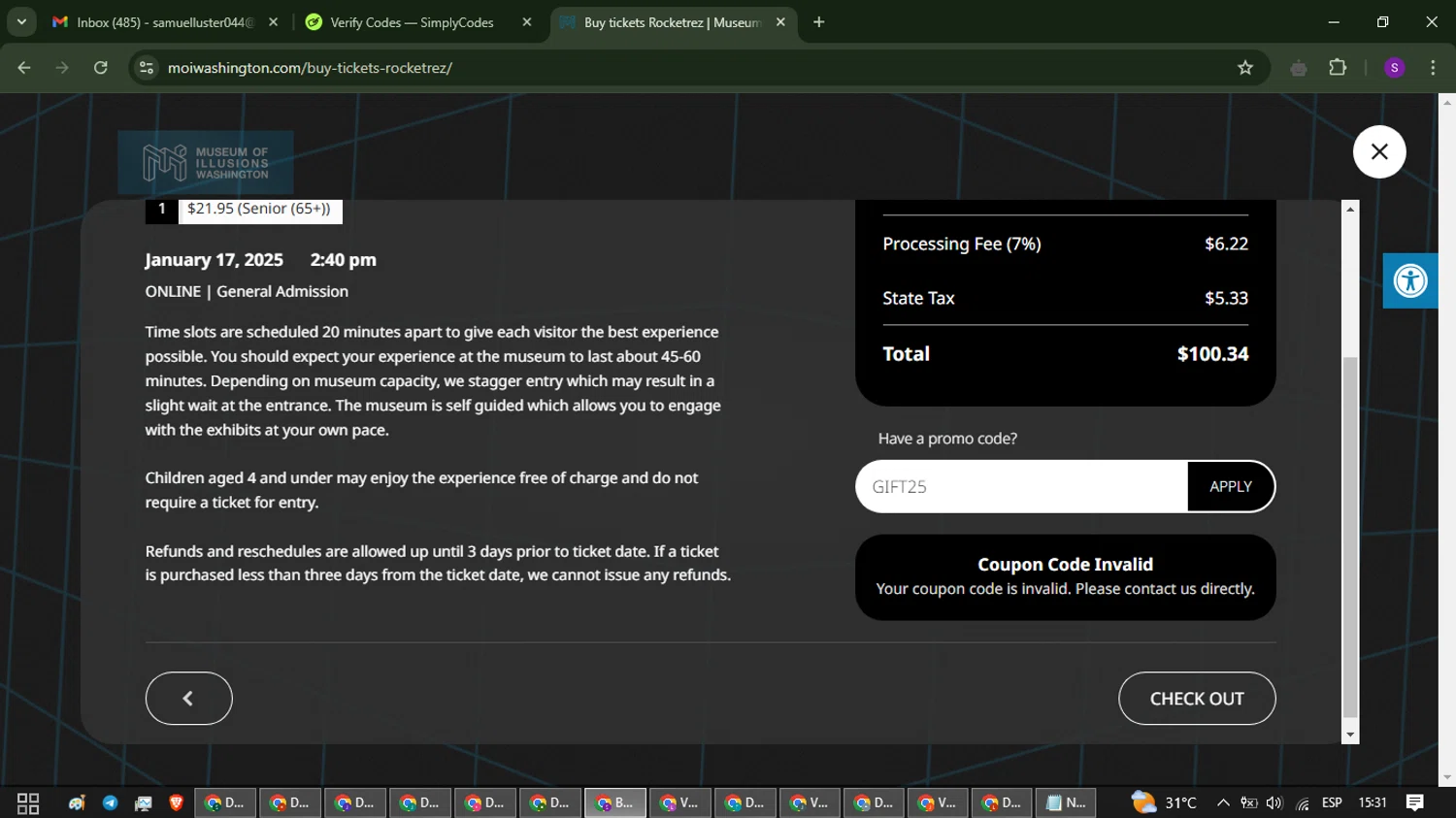Open the accessibility options widget
The image size is (1456, 818).
[1409, 280]
